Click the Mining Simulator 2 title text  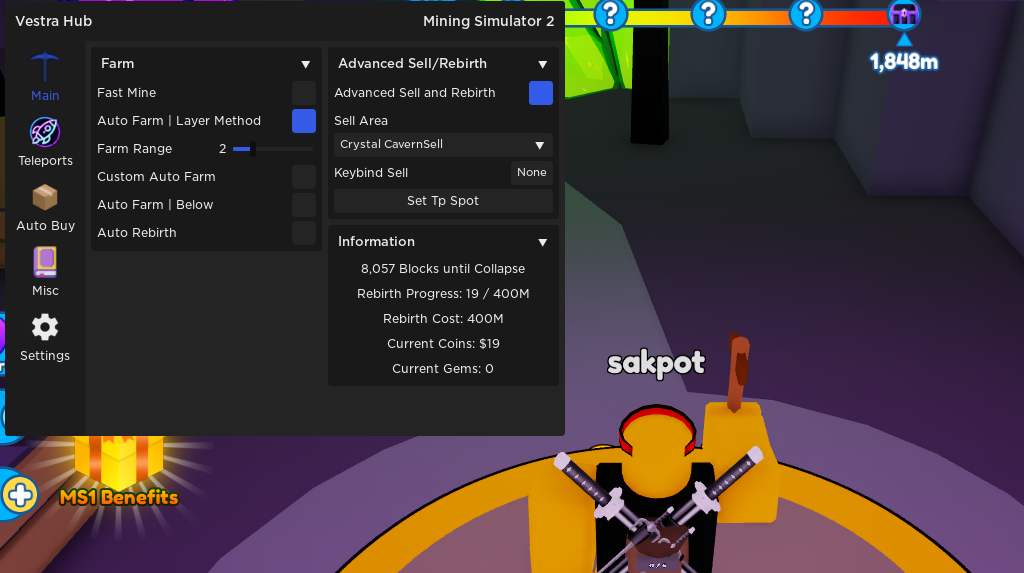[x=488, y=22]
